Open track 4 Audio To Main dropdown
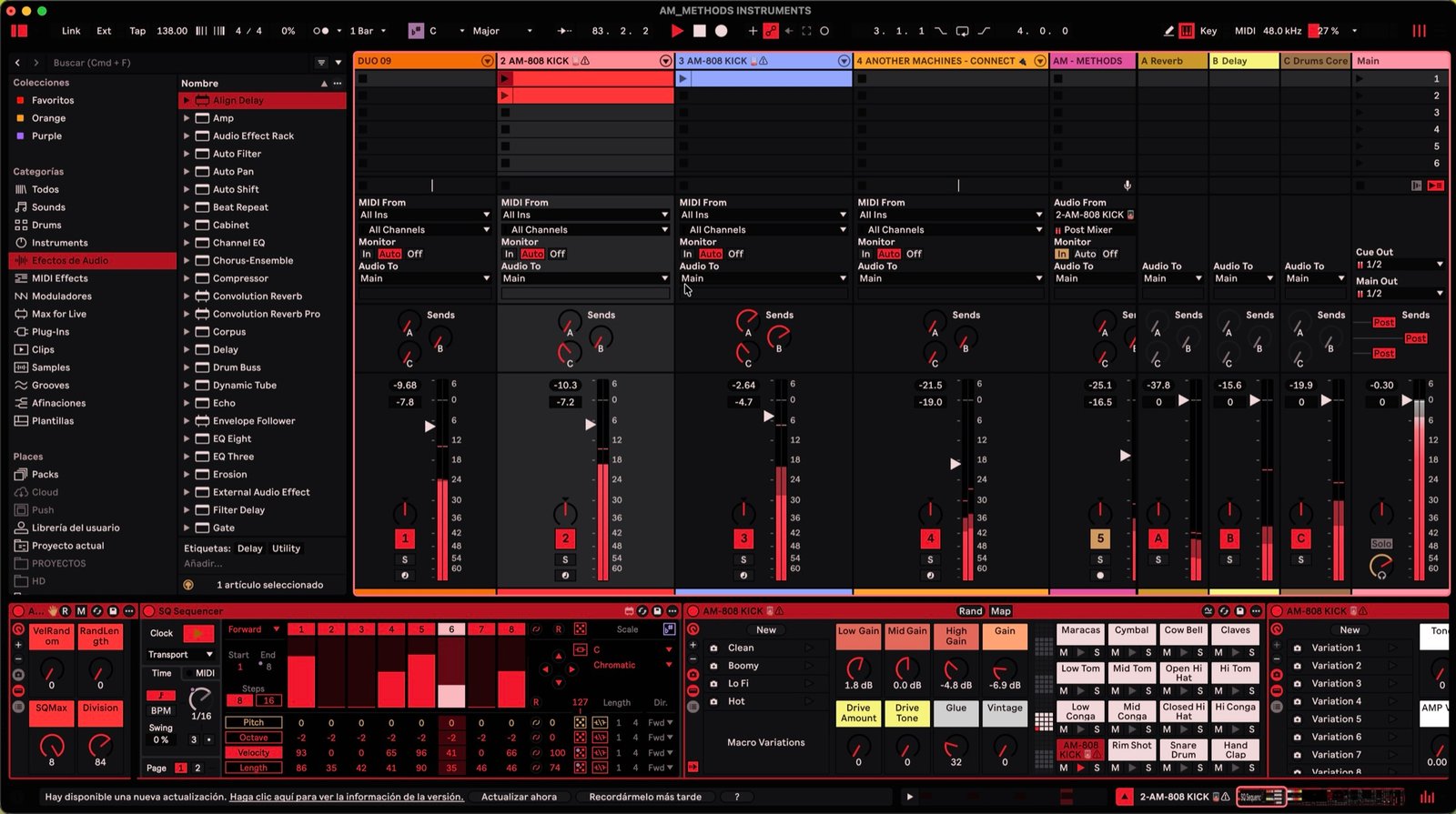1456x814 pixels. click(x=949, y=278)
